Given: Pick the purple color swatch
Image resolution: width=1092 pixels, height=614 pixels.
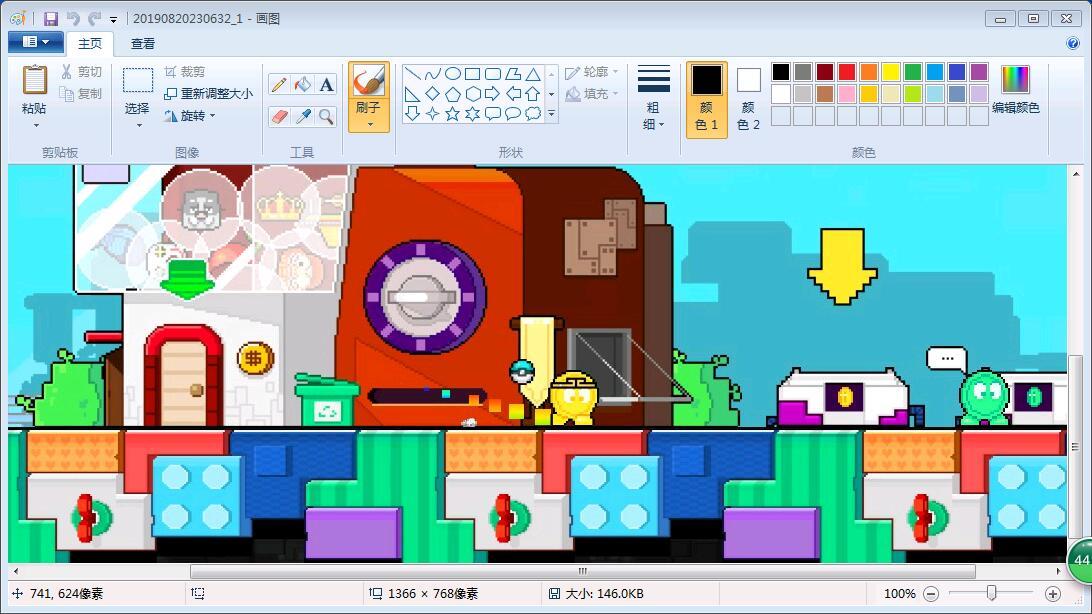Looking at the screenshot, I should (x=978, y=72).
